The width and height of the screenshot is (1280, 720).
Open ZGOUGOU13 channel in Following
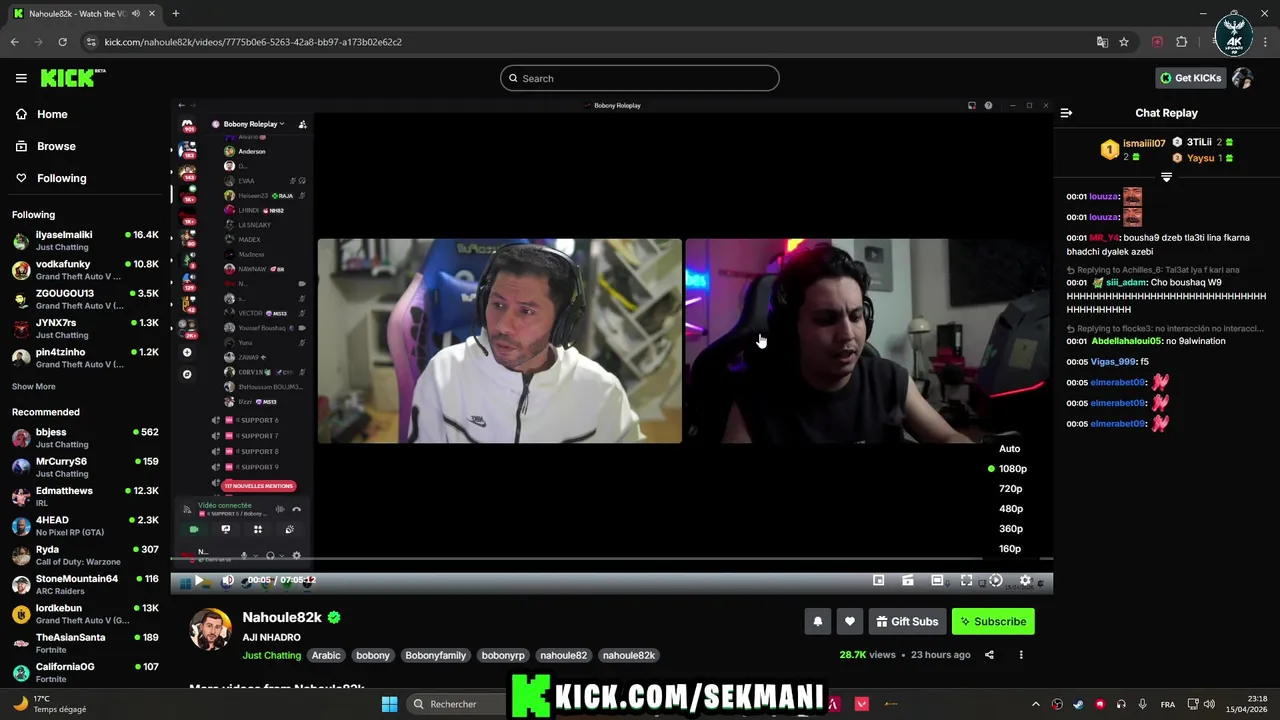(85, 299)
